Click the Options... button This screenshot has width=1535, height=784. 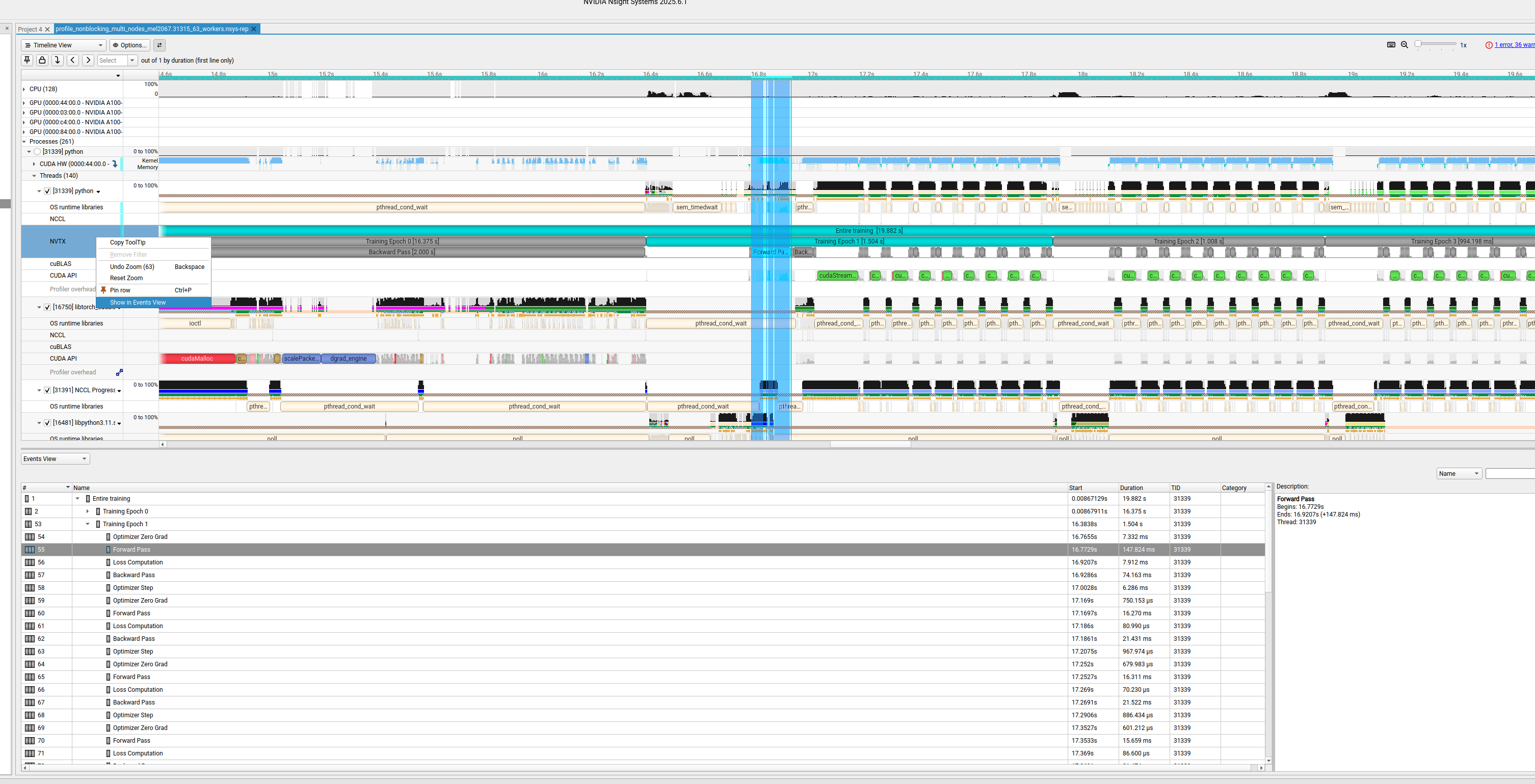click(129, 45)
